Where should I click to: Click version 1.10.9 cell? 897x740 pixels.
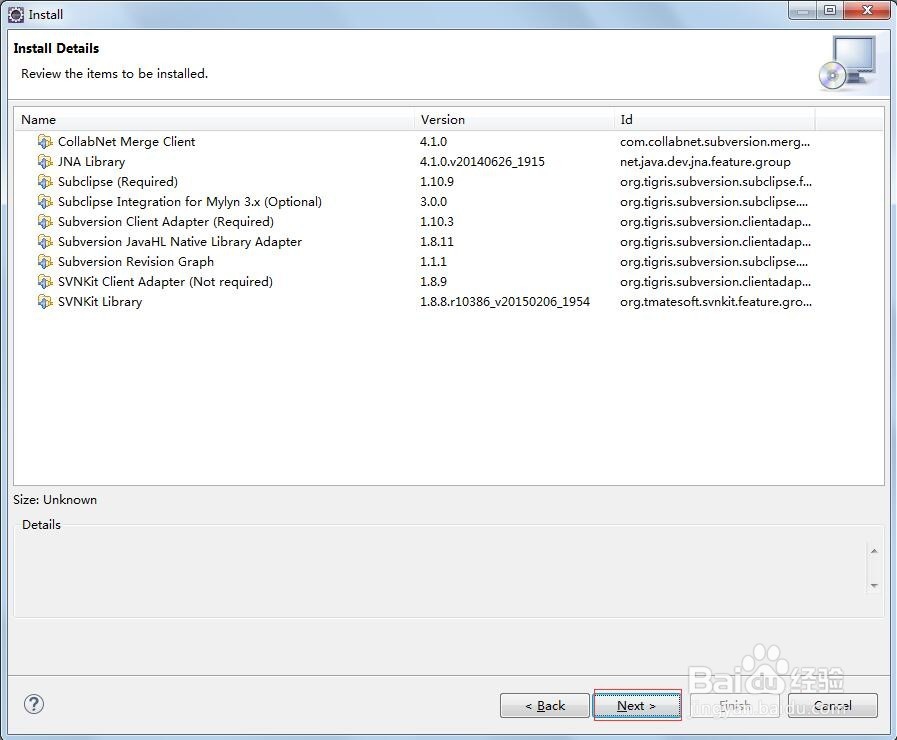tap(437, 181)
